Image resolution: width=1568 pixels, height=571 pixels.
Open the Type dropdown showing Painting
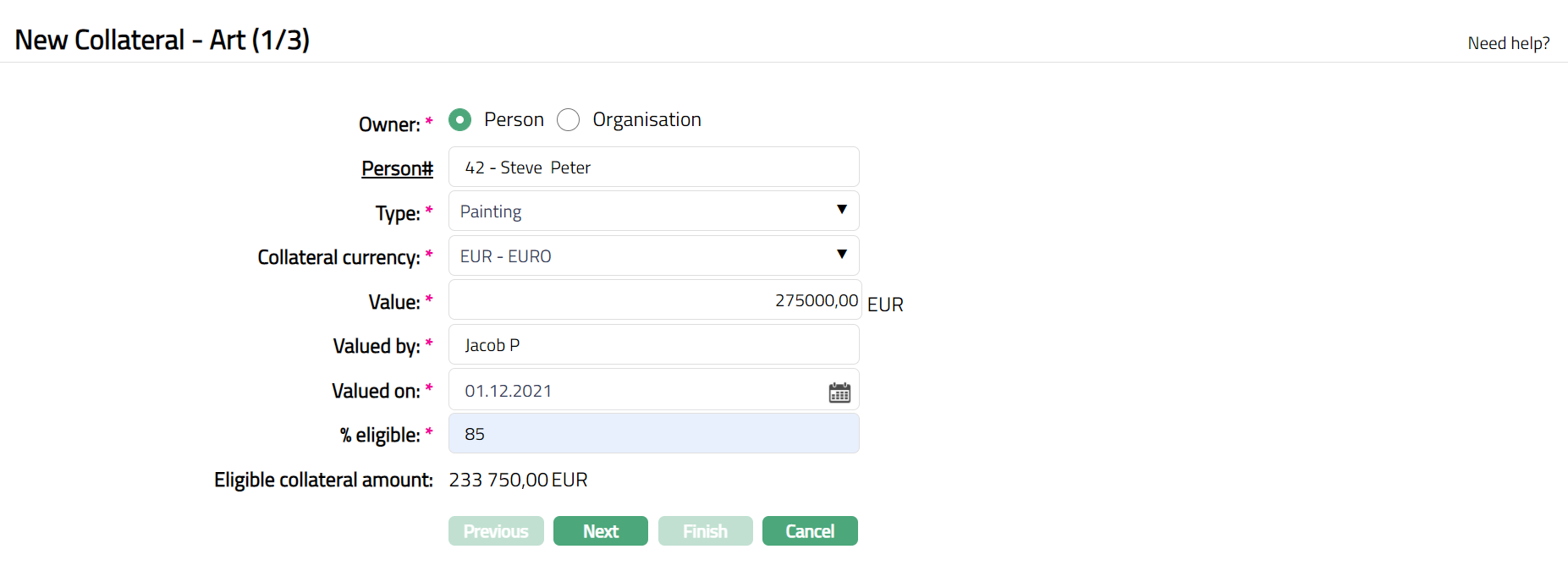click(x=653, y=211)
